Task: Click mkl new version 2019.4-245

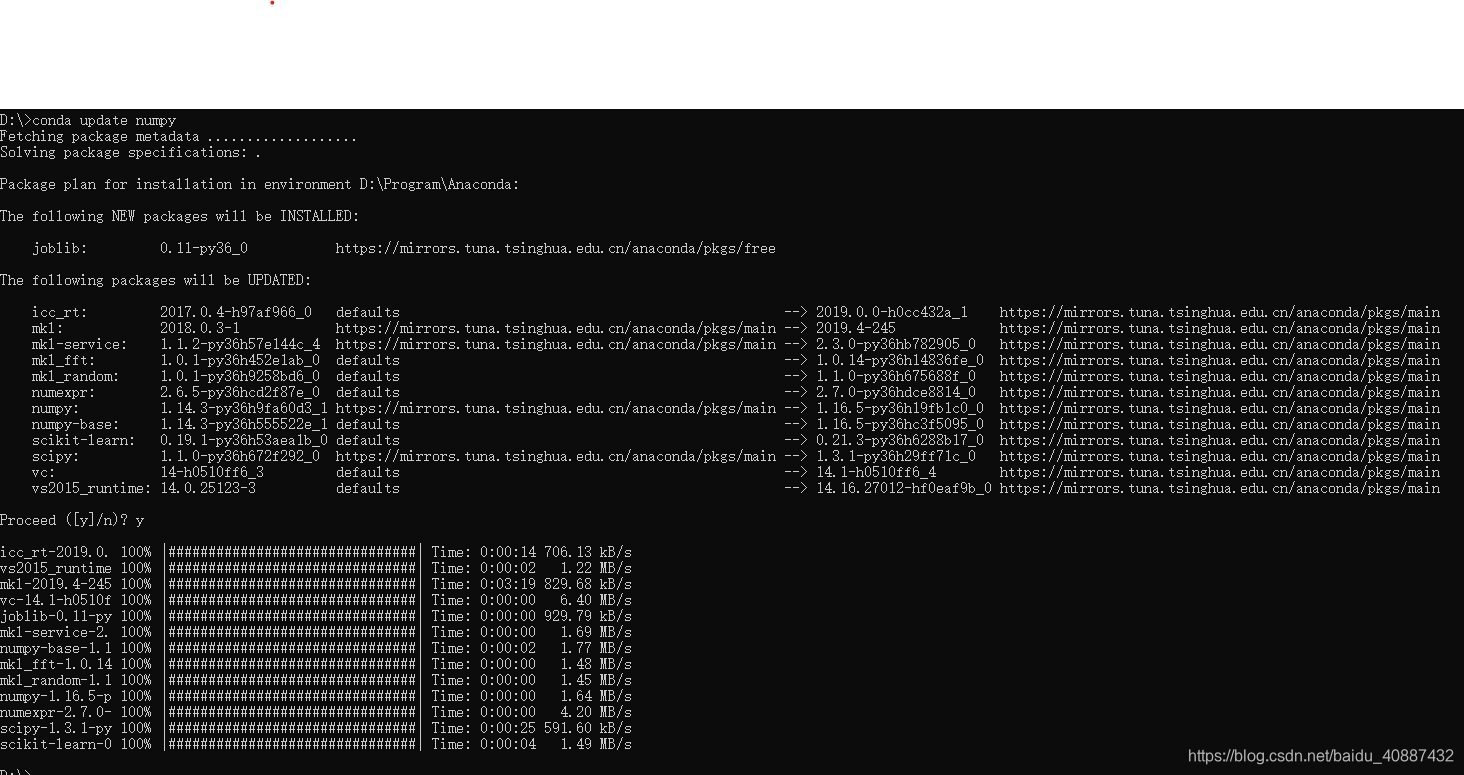Action: coord(856,328)
